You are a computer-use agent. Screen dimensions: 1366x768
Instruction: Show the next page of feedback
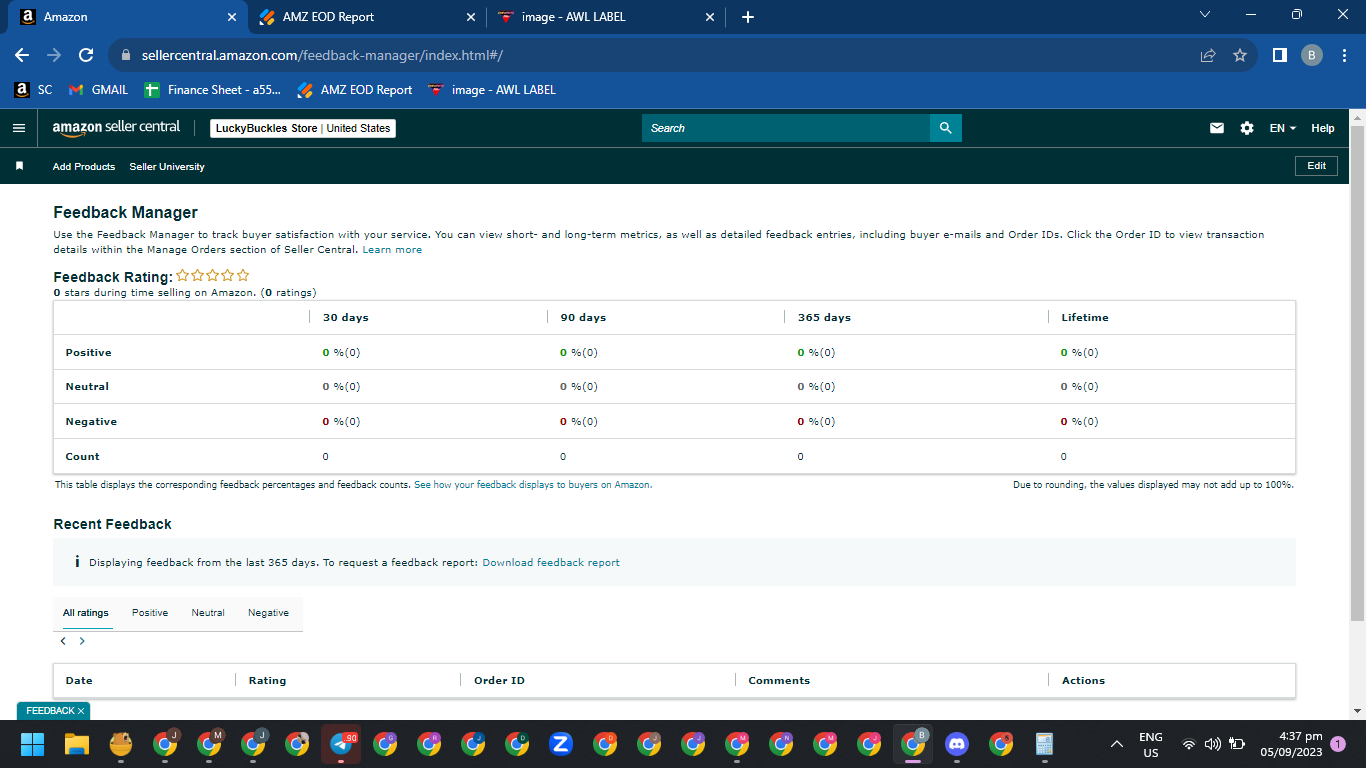pos(82,641)
